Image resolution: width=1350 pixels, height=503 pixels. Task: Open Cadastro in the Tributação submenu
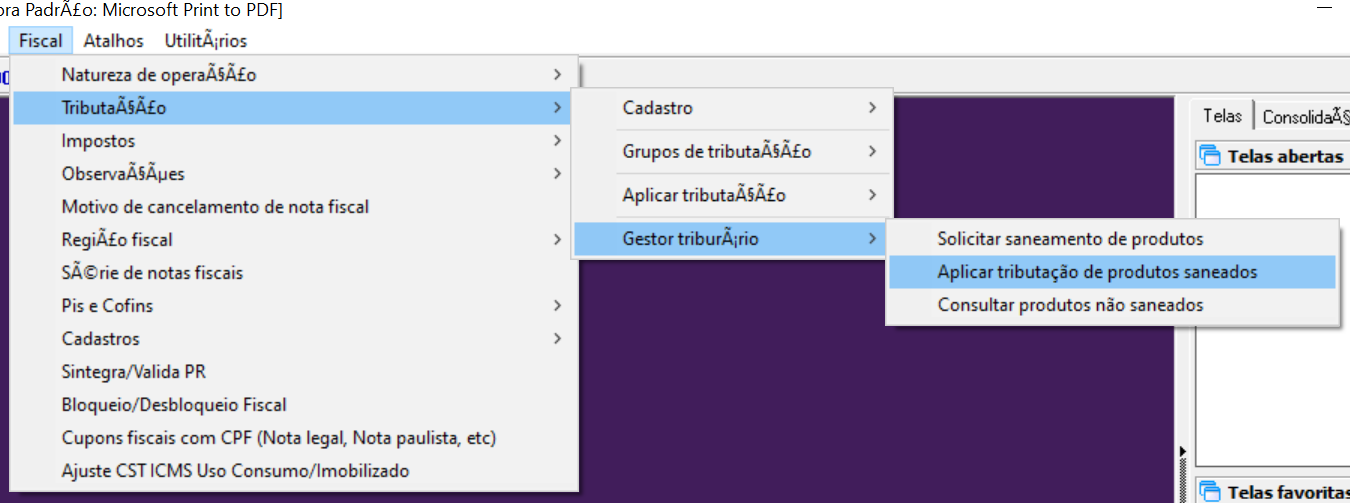[x=732, y=108]
